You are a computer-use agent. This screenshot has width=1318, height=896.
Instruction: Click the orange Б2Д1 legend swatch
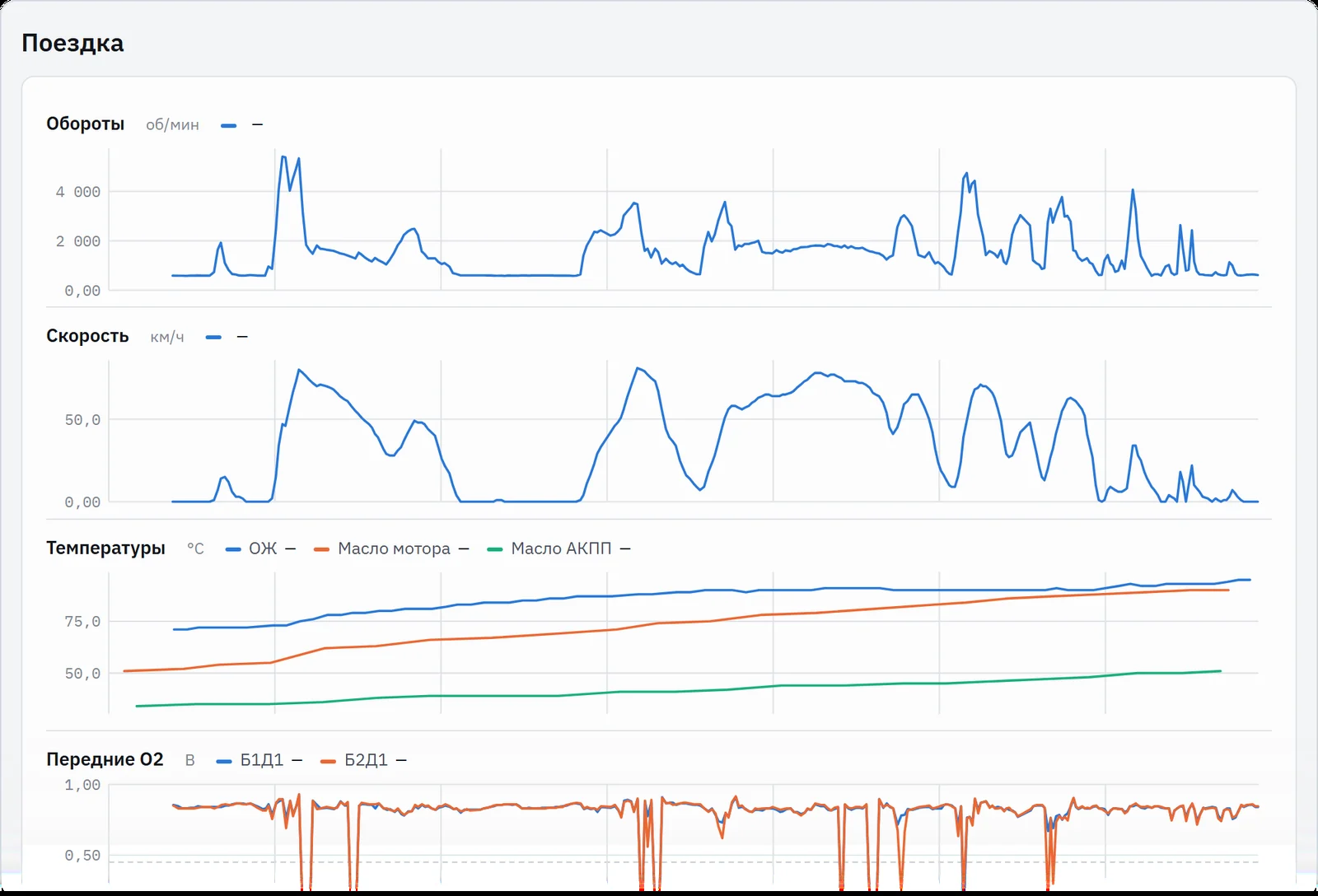point(329,761)
